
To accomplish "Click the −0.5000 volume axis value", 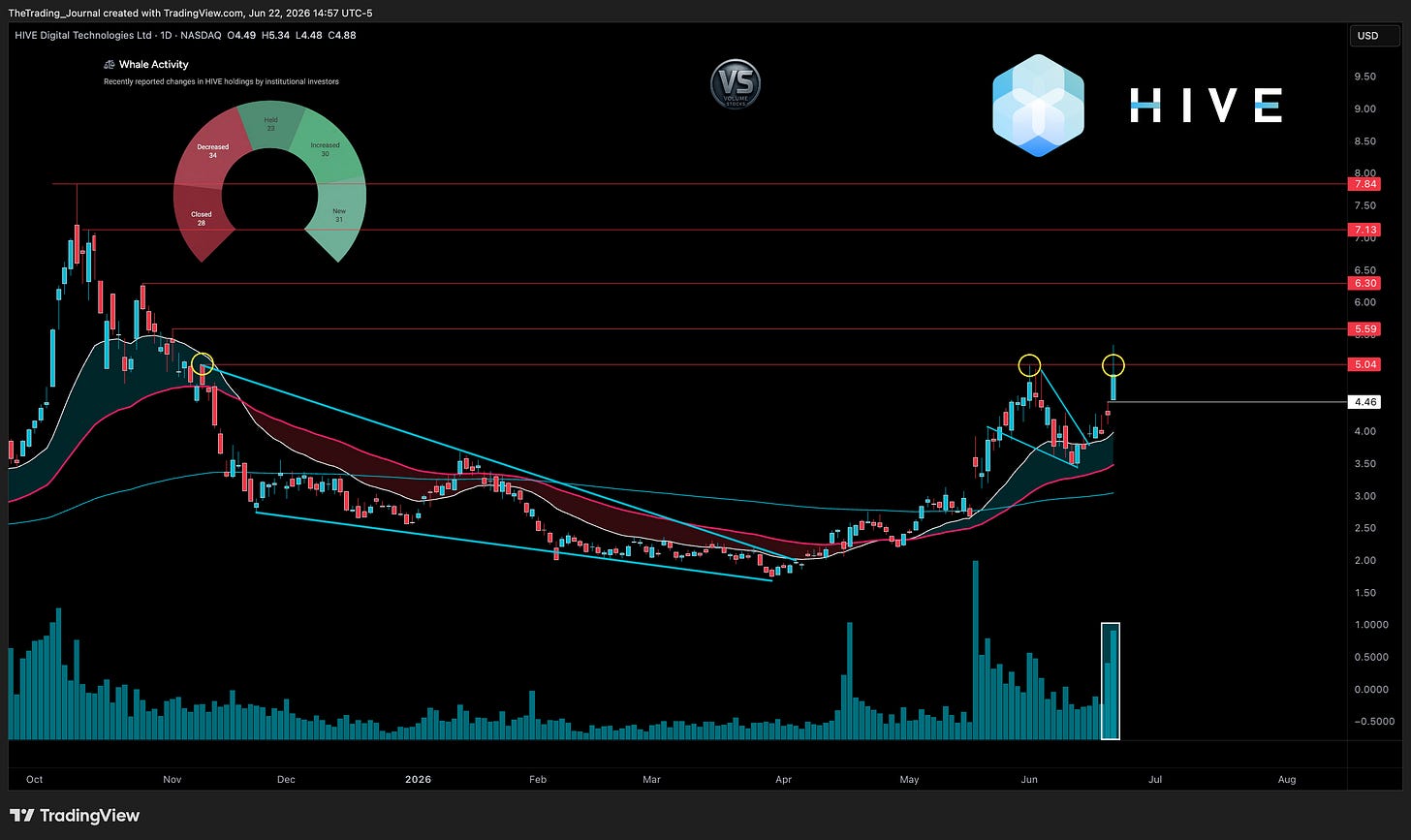I will click(1373, 721).
